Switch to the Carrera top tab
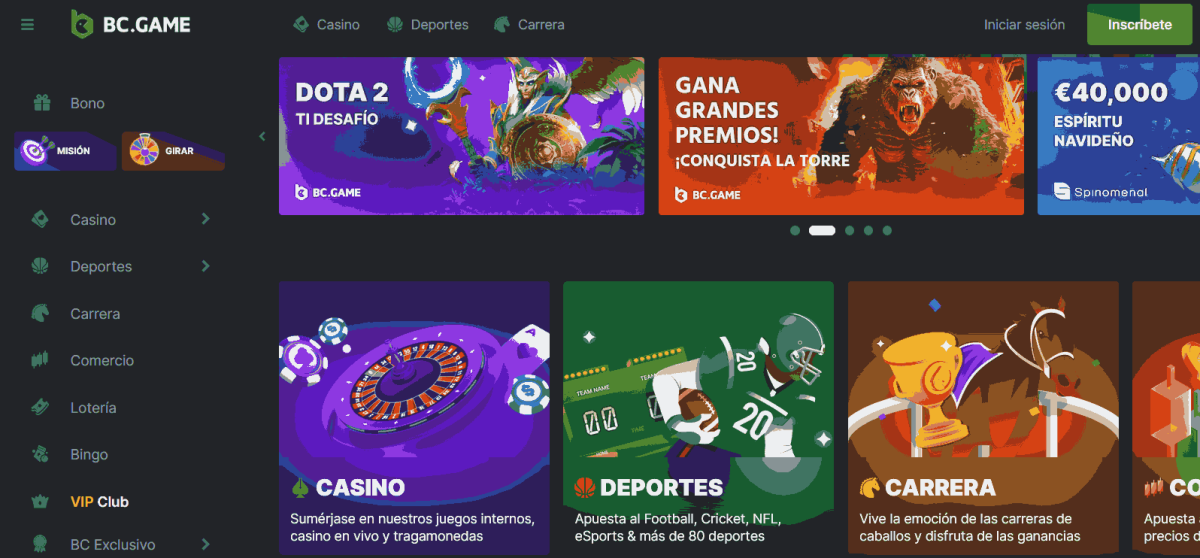Image resolution: width=1200 pixels, height=558 pixels. [529, 25]
